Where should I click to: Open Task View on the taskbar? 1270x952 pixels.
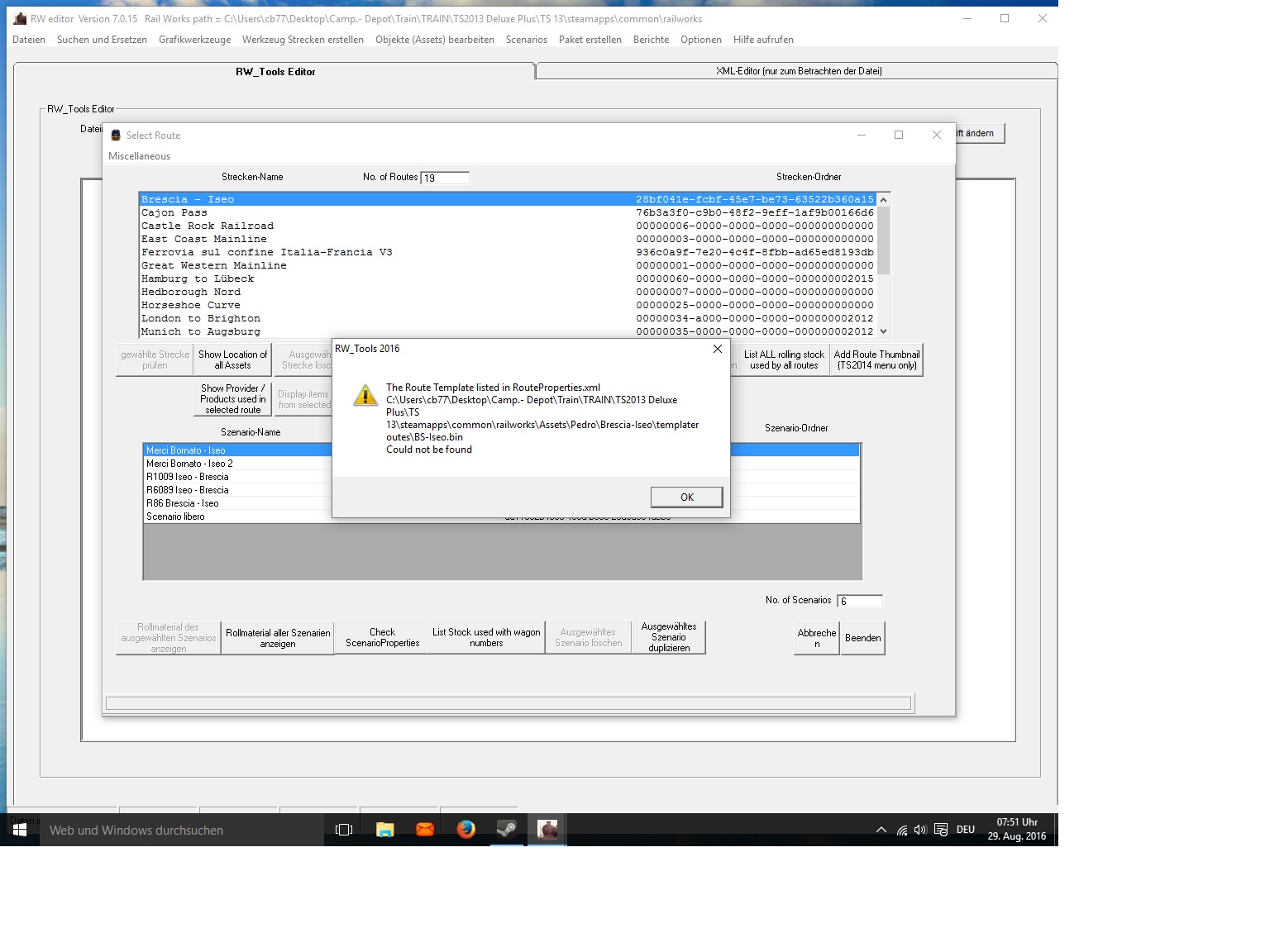coord(344,830)
